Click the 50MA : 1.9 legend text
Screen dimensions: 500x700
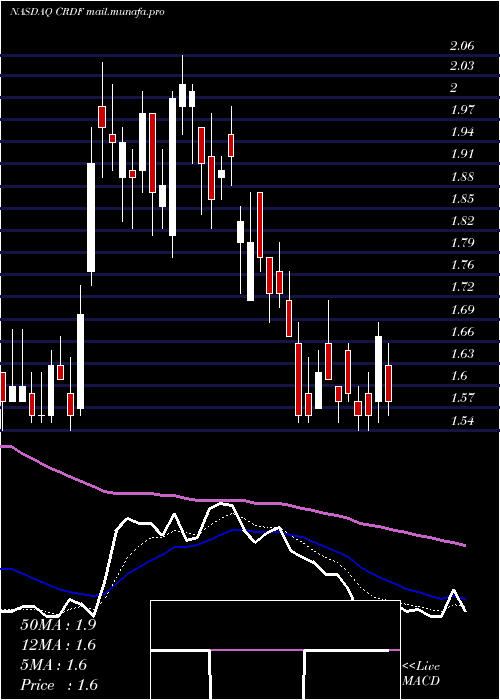click(58, 625)
